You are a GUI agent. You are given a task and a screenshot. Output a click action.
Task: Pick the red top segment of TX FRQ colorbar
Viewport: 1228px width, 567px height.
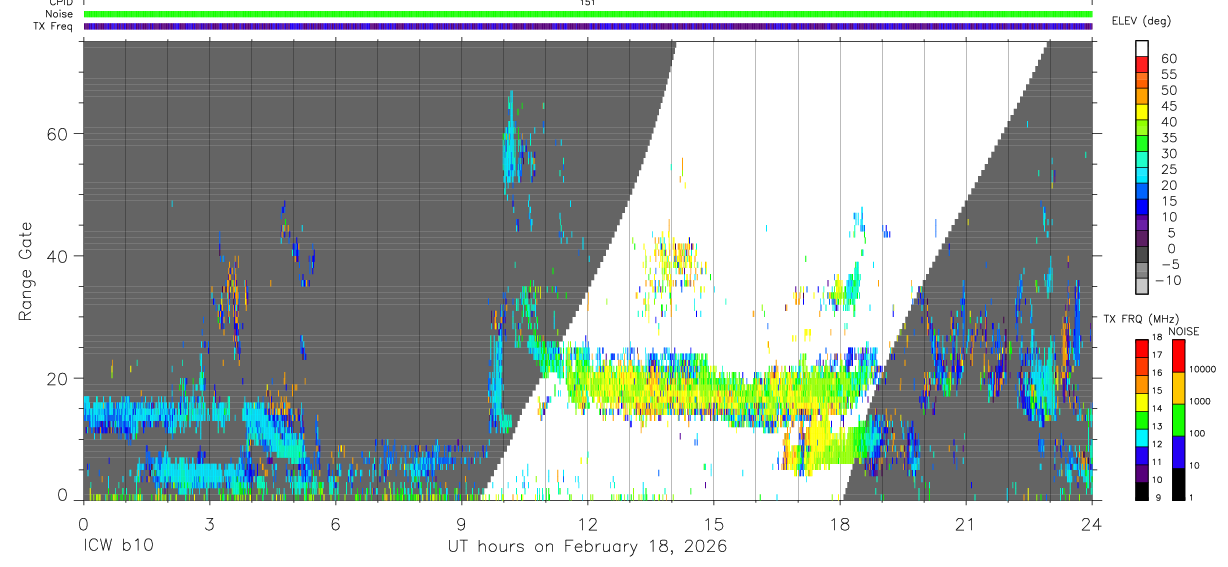(x=1141, y=349)
